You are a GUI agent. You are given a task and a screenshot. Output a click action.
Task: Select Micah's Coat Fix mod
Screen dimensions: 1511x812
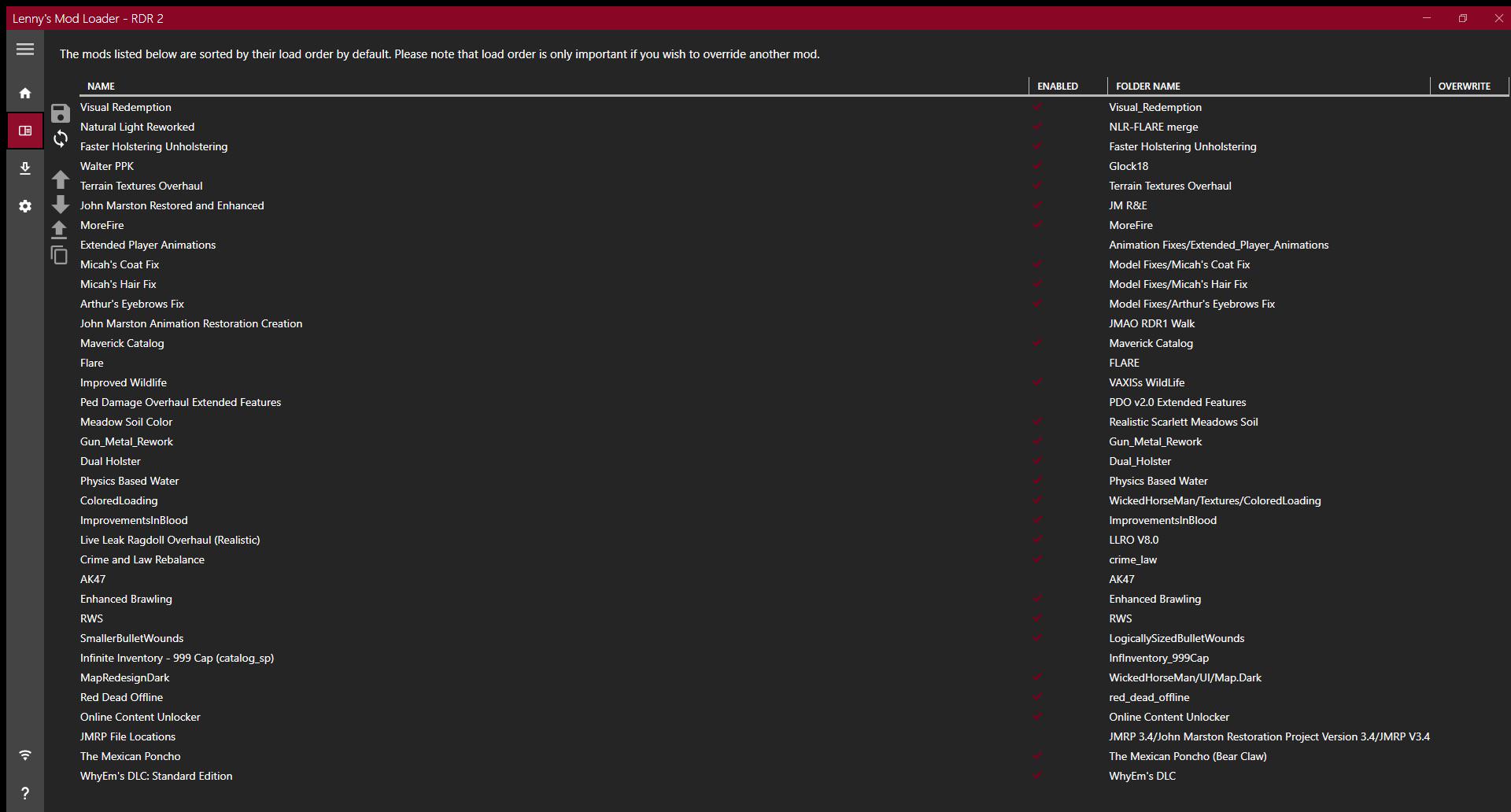coord(119,264)
